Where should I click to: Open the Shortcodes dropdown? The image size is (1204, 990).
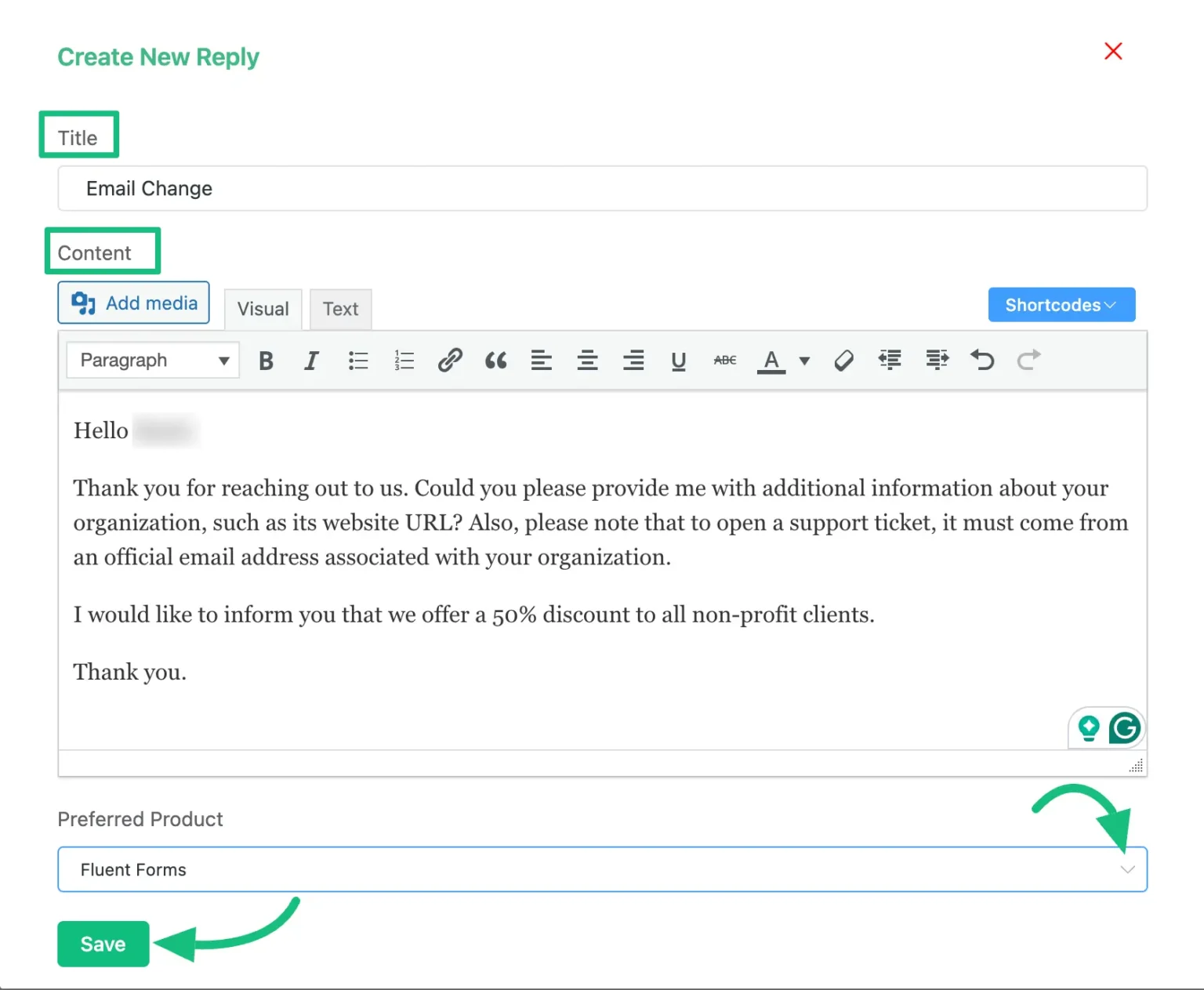pyautogui.click(x=1061, y=305)
